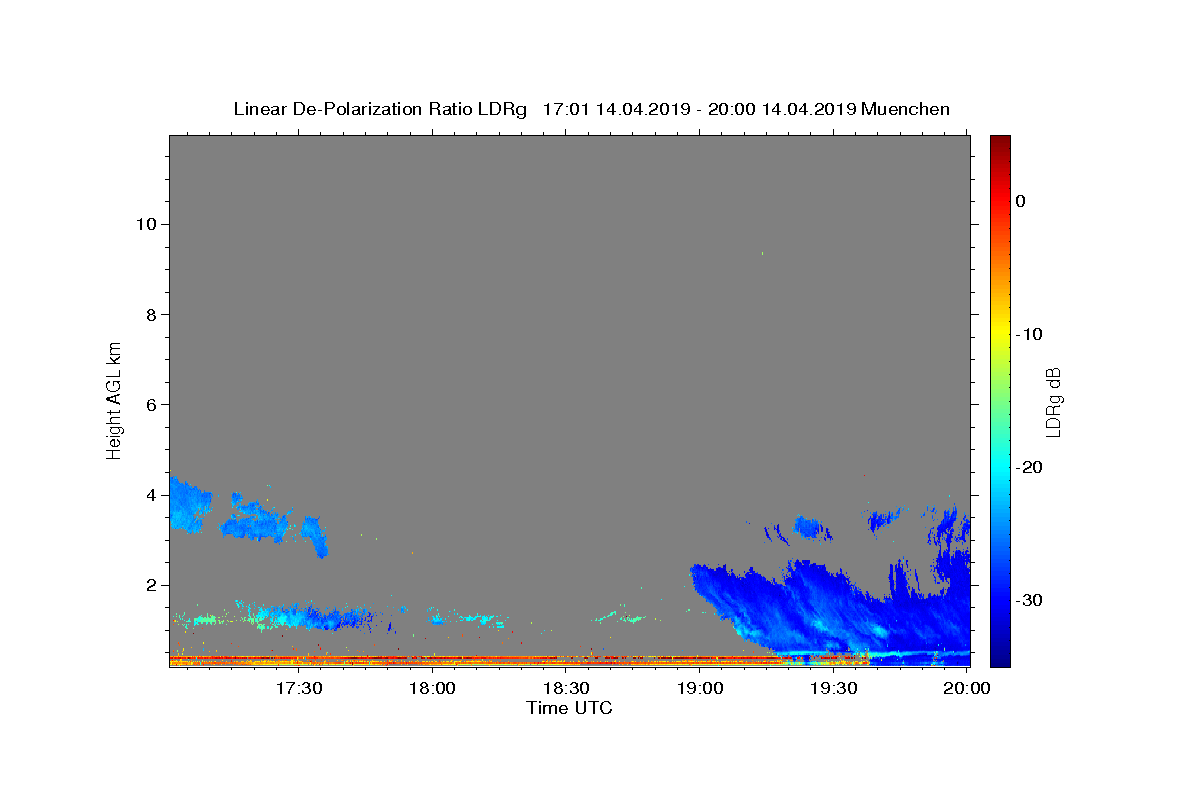Click the start date "17:01 14.04.2019" in title

[x=616, y=109]
